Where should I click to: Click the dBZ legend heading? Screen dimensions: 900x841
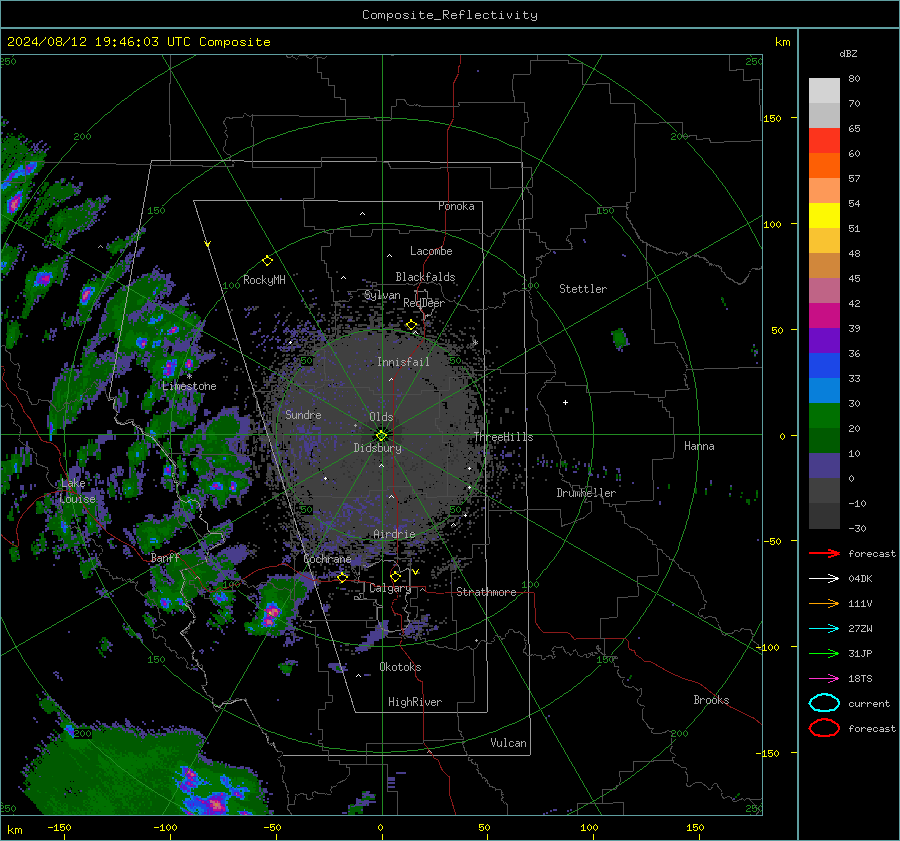tap(848, 53)
